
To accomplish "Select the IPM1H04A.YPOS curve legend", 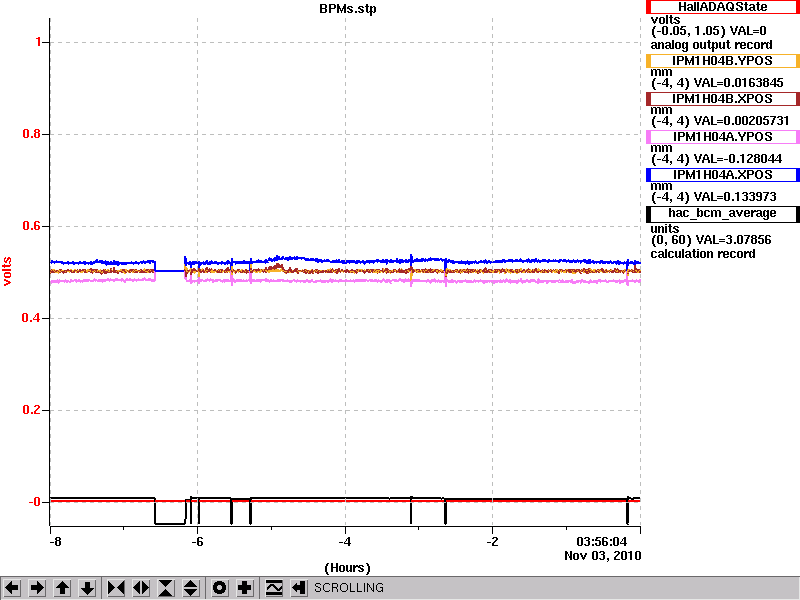I will click(722, 137).
